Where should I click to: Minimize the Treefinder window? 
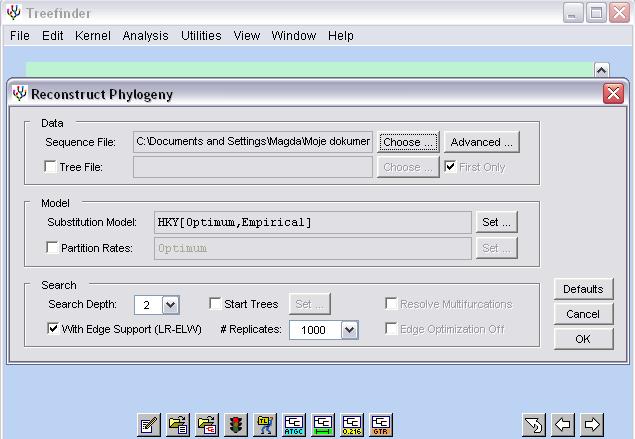(x=573, y=13)
